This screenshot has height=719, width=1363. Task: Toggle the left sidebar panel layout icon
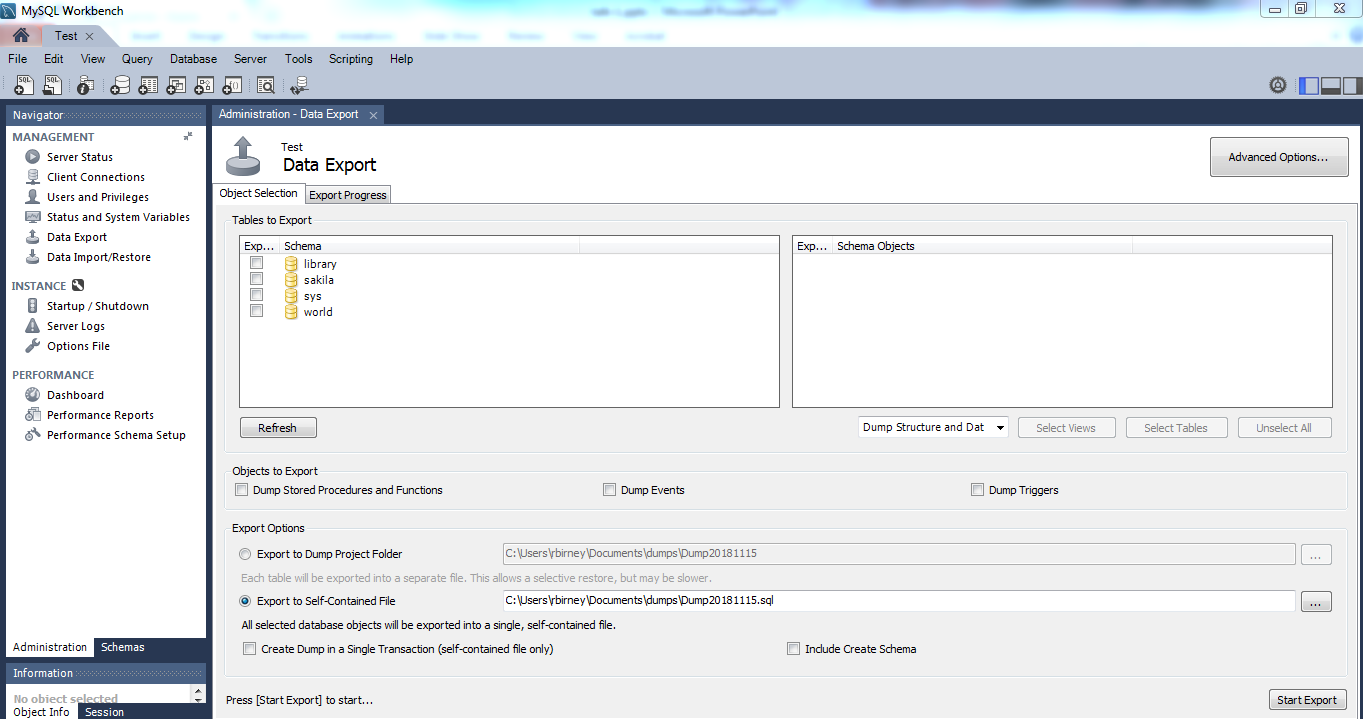[x=1308, y=85]
